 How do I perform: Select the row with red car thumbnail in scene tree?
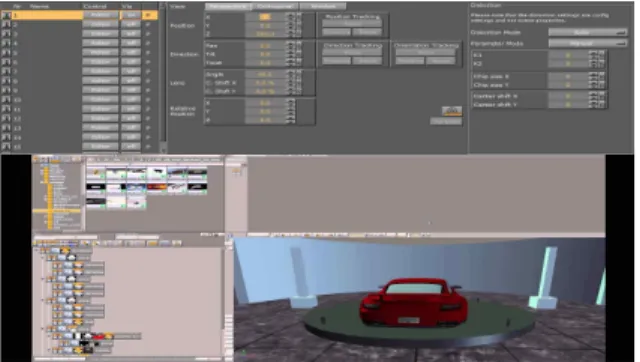click(x=97, y=336)
